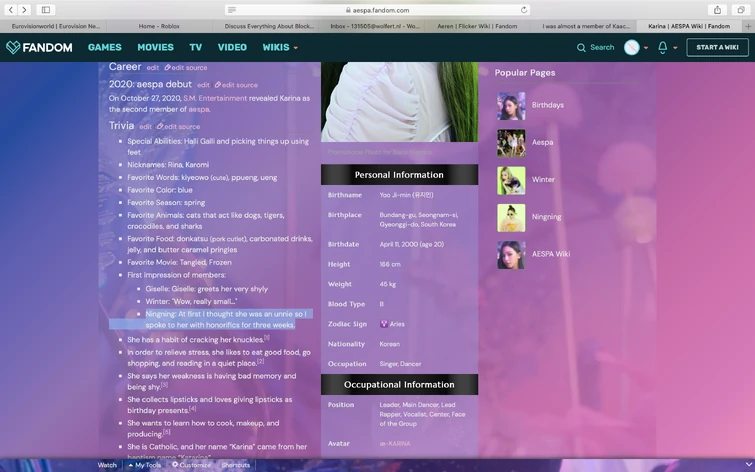Click edit next to Career heading
The image size is (755, 472).
[153, 68]
